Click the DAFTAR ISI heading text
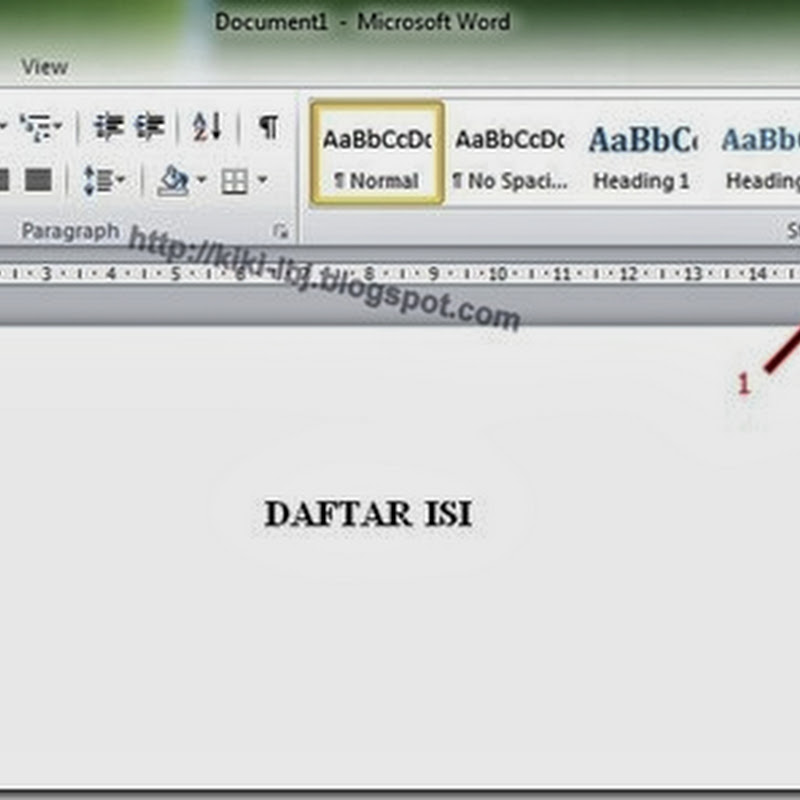The height and width of the screenshot is (800, 800). tap(368, 514)
